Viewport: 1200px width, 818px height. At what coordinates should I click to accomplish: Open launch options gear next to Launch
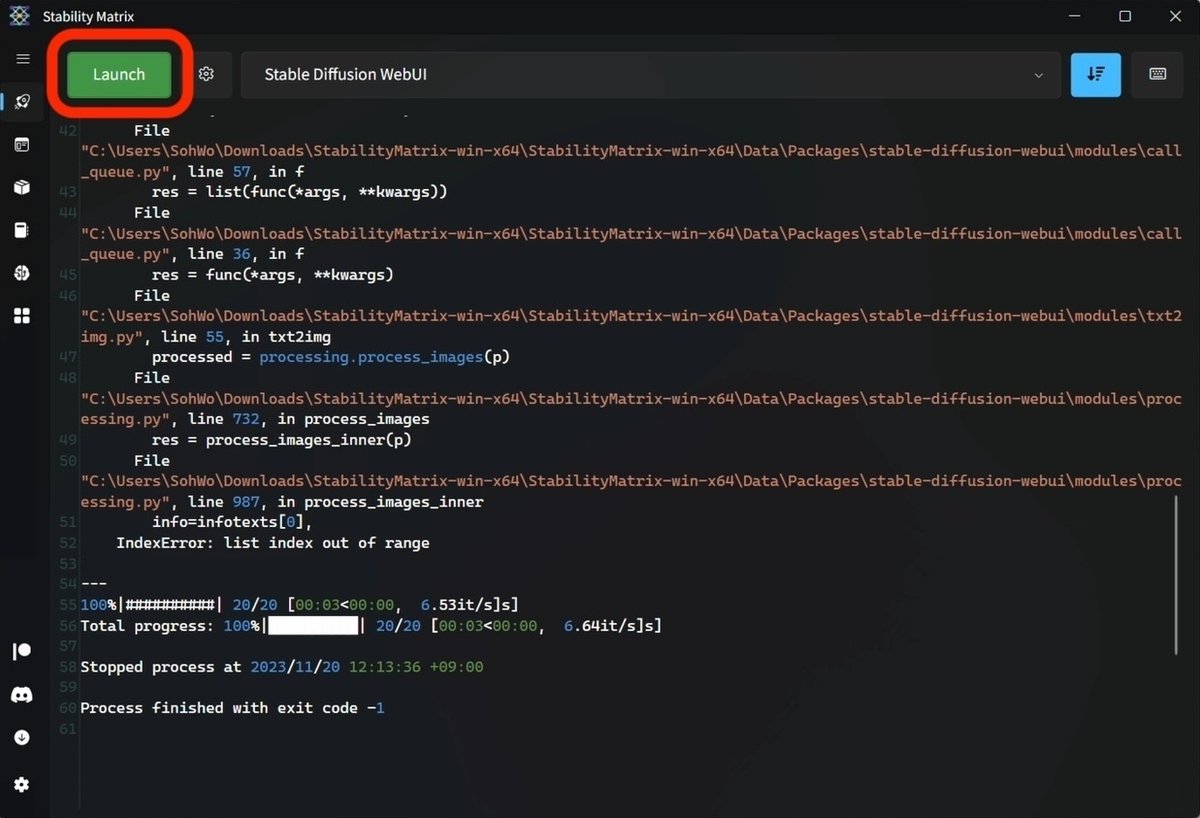coord(207,75)
